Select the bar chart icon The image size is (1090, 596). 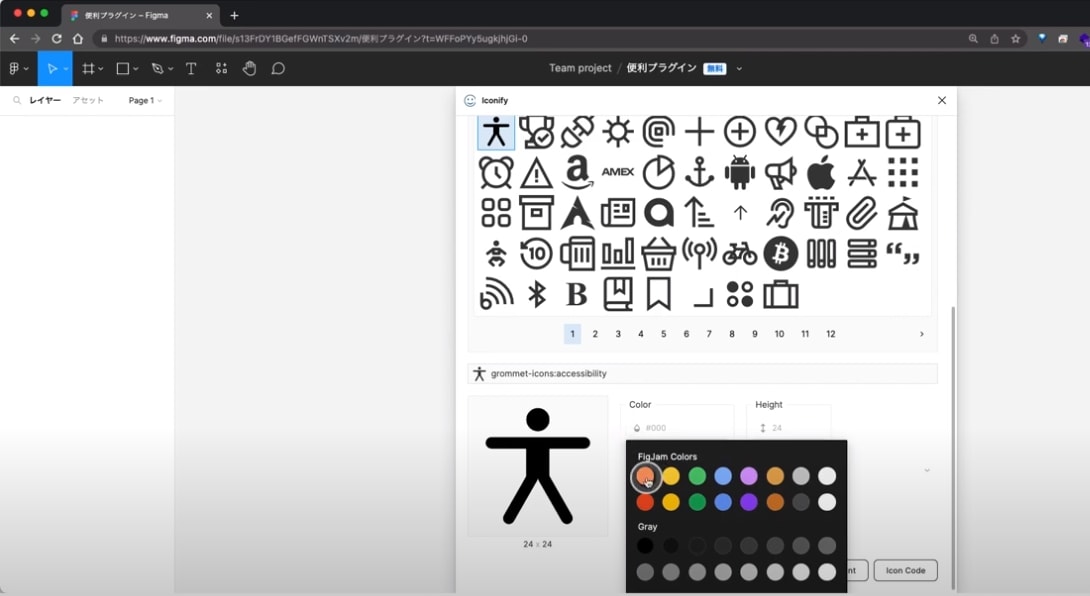617,254
